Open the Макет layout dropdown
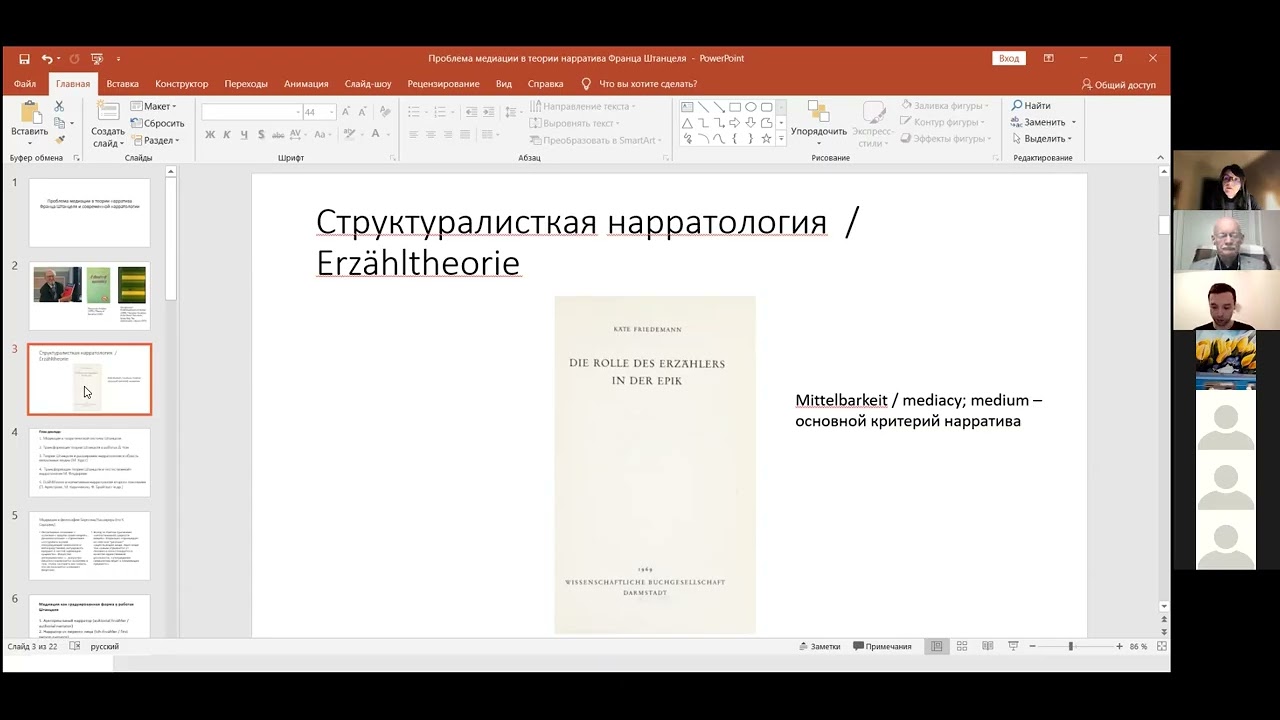This screenshot has width=1280, height=720. point(154,107)
